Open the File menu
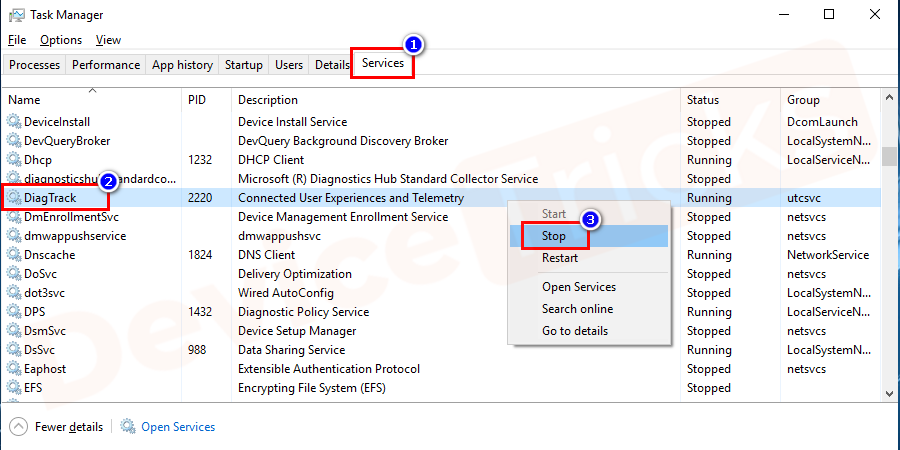The width and height of the screenshot is (900, 450). click(x=17, y=40)
